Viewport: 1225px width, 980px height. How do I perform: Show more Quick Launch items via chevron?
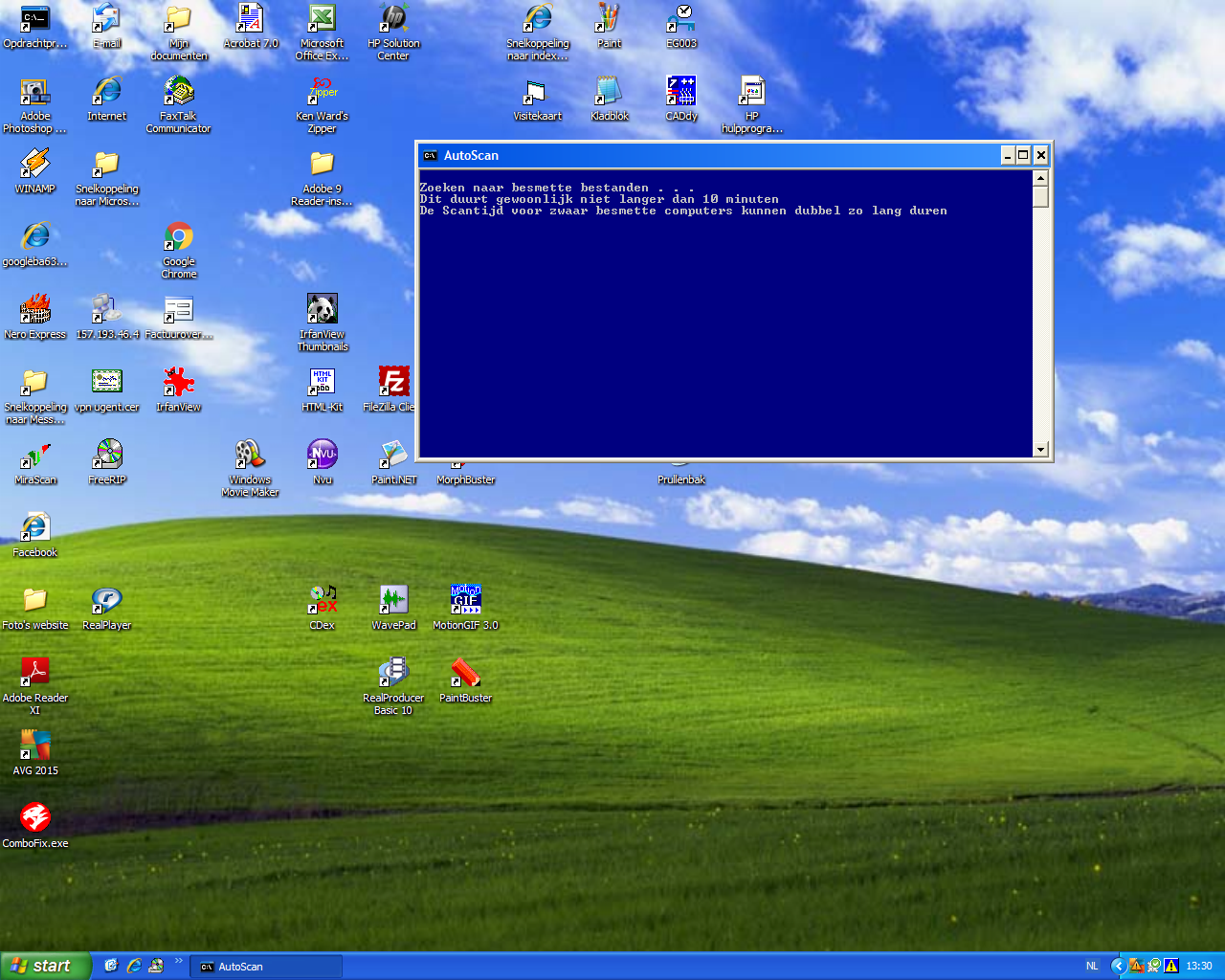[x=178, y=961]
